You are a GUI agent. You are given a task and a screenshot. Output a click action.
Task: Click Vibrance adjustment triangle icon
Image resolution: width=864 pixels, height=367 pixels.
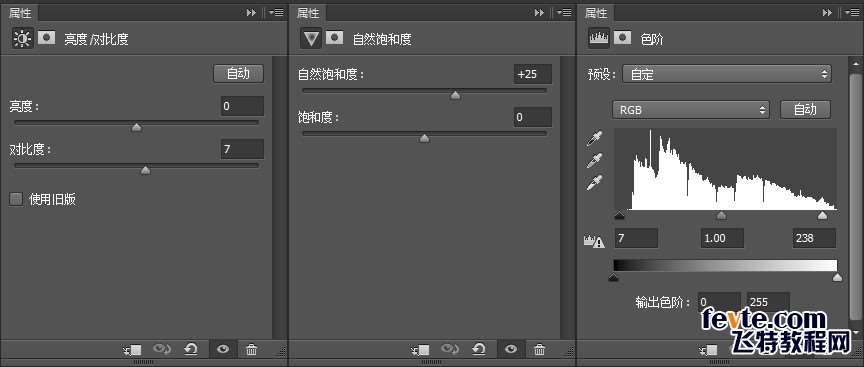(x=311, y=38)
